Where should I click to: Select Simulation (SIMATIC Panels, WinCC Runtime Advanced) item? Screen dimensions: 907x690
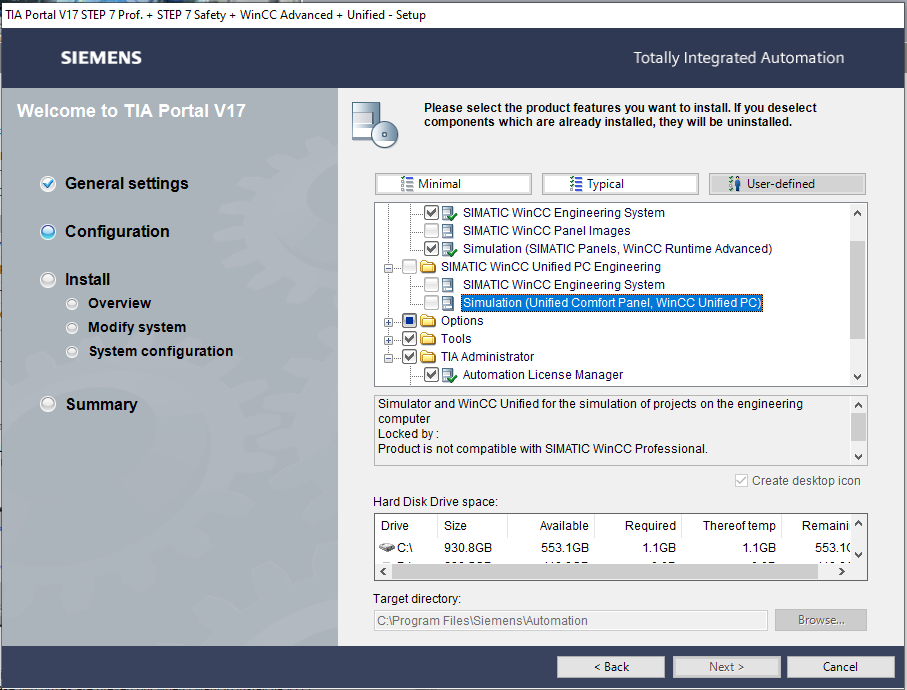point(616,249)
